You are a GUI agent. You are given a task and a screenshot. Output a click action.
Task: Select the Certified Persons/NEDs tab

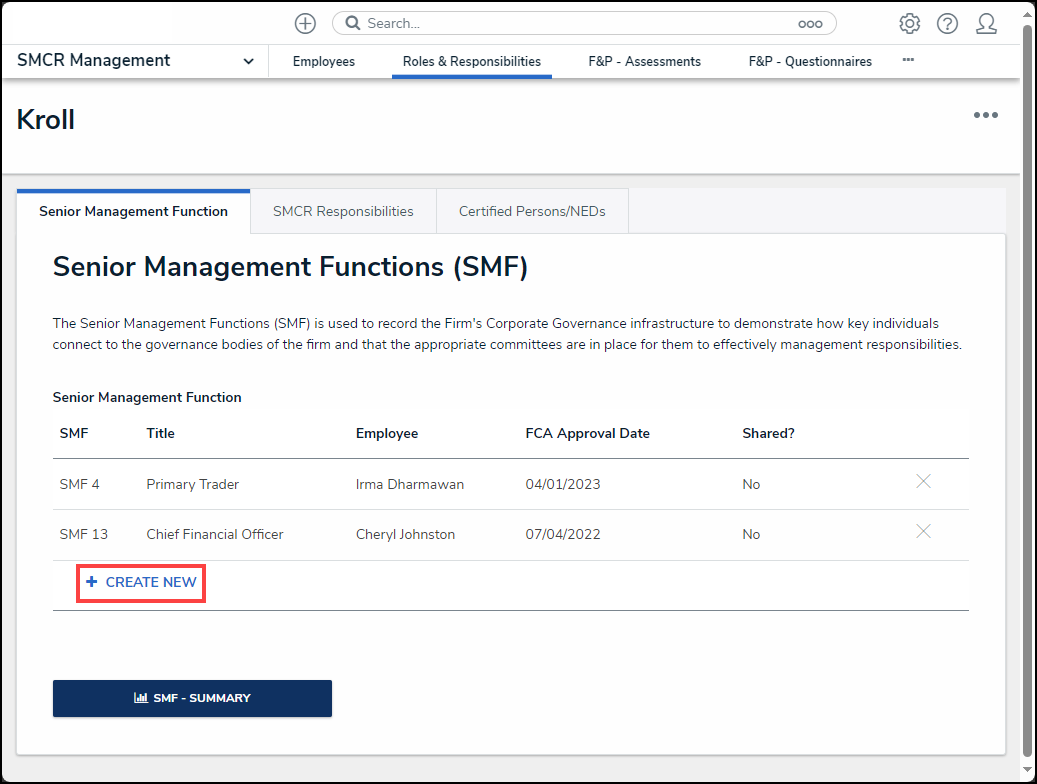[x=532, y=211]
